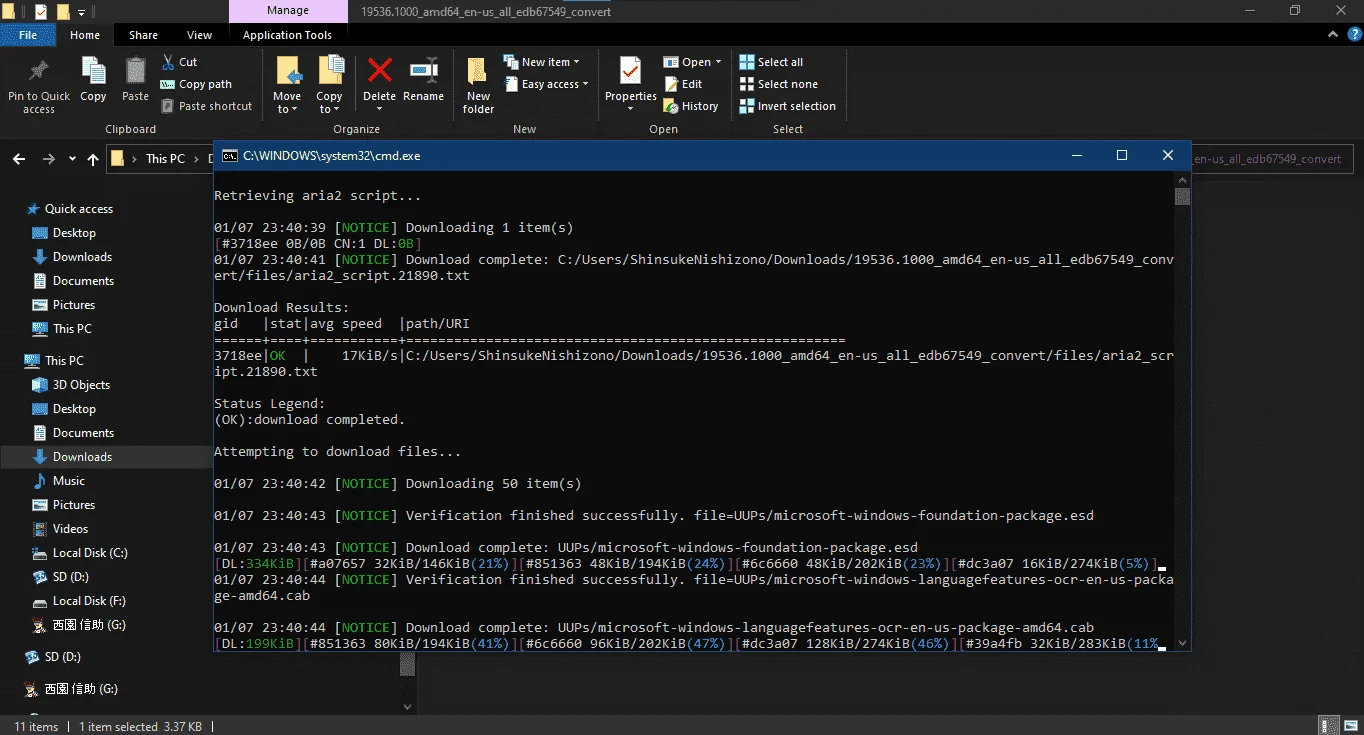
Task: Click the navigation pane scrollbar down arrow
Action: tap(407, 706)
